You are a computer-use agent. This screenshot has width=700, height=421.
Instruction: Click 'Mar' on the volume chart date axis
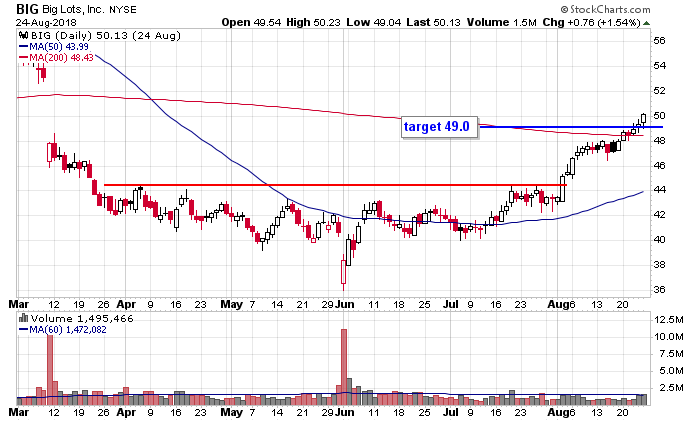[18, 412]
